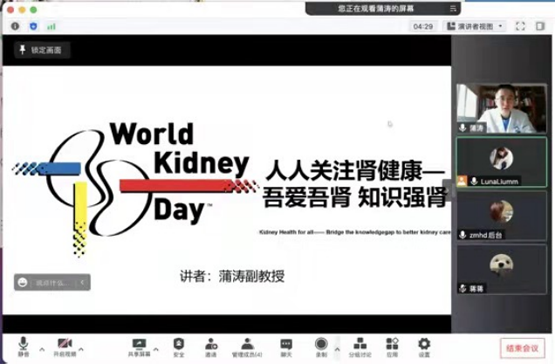Mute the microphone (静音)
Screen dimensions: 555x364
[x=23, y=347]
